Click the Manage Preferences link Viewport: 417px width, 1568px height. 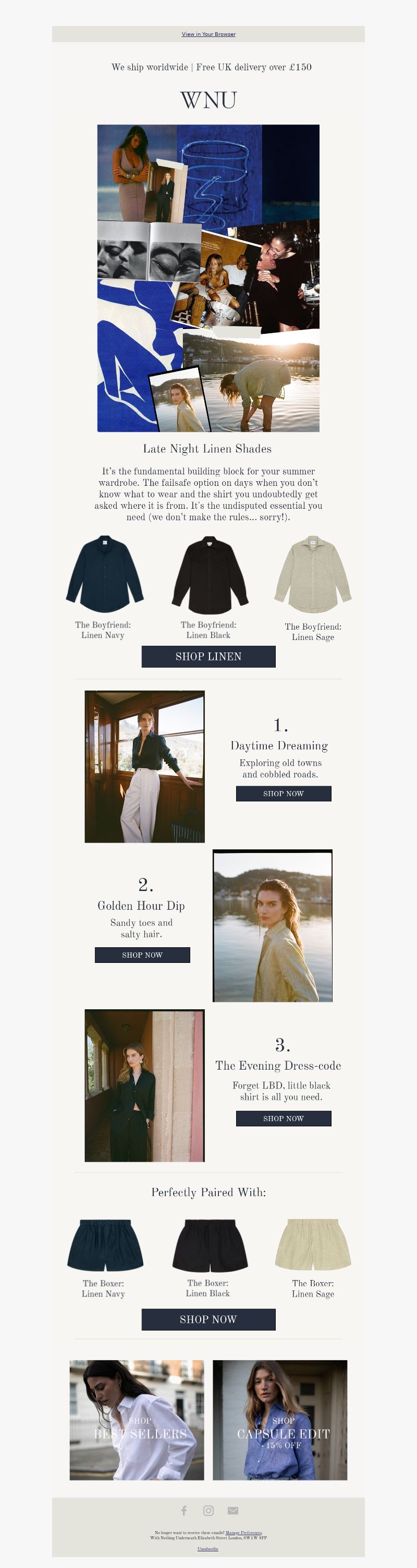tap(244, 1533)
